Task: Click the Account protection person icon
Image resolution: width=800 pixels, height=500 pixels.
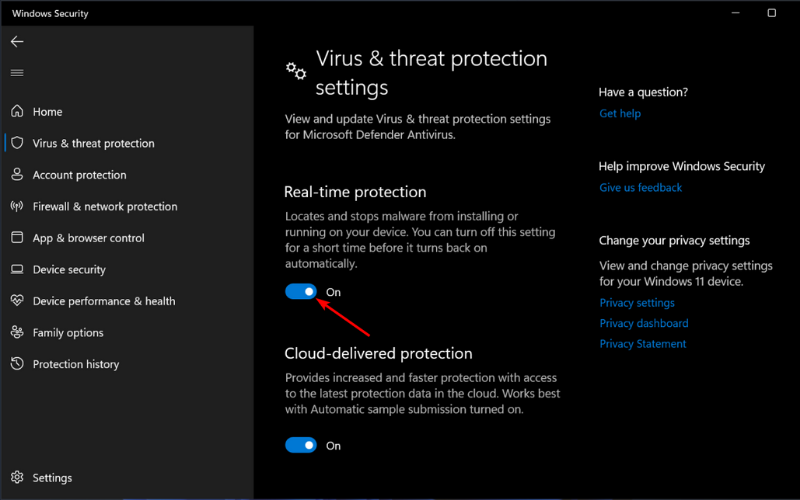Action: [17, 174]
